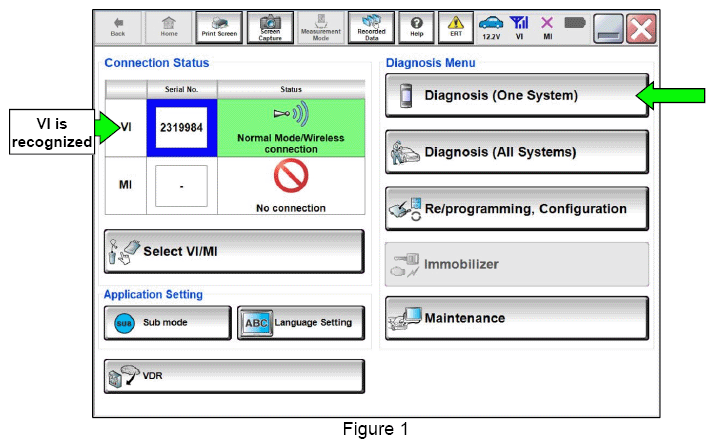Select Diagnosis (All Systems)
This screenshot has width=715, height=448.
(517, 152)
